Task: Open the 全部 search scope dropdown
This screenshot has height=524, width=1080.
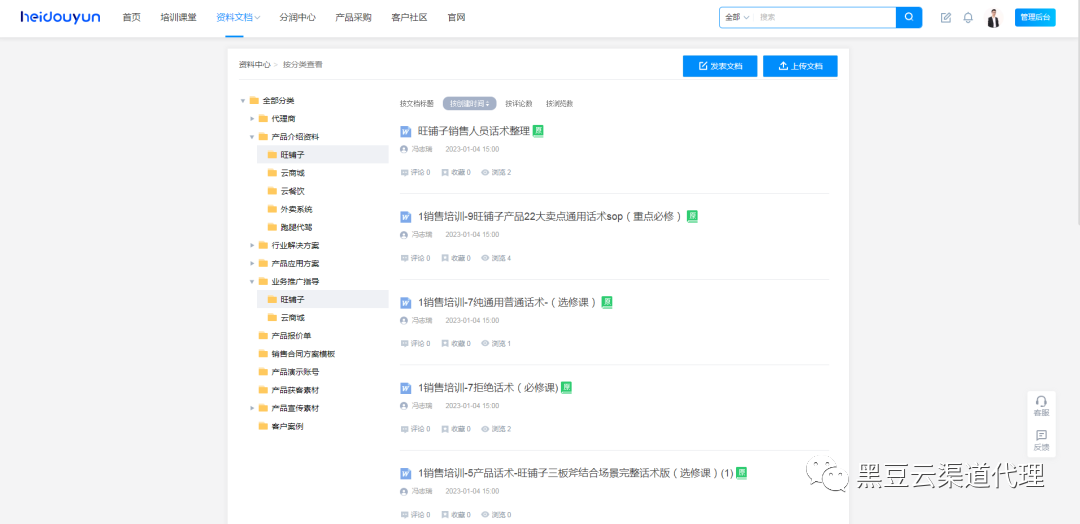Action: coord(736,17)
